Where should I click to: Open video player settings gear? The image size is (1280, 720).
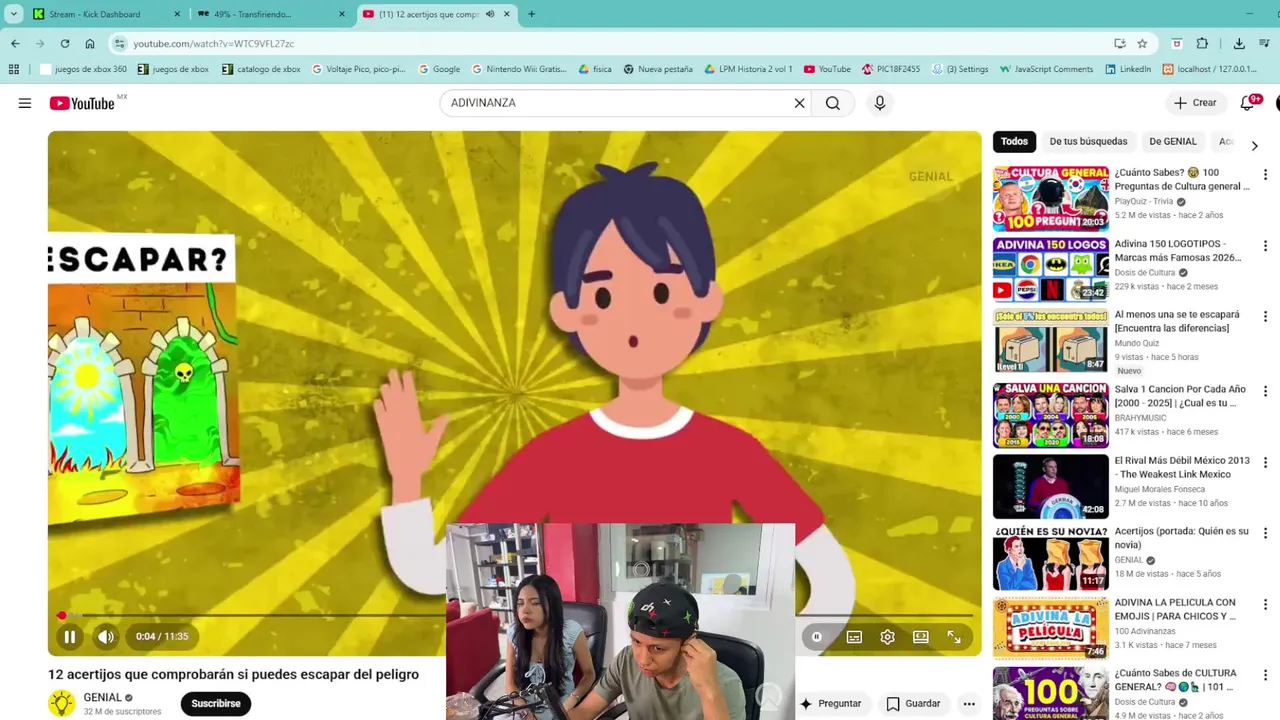[x=887, y=637]
